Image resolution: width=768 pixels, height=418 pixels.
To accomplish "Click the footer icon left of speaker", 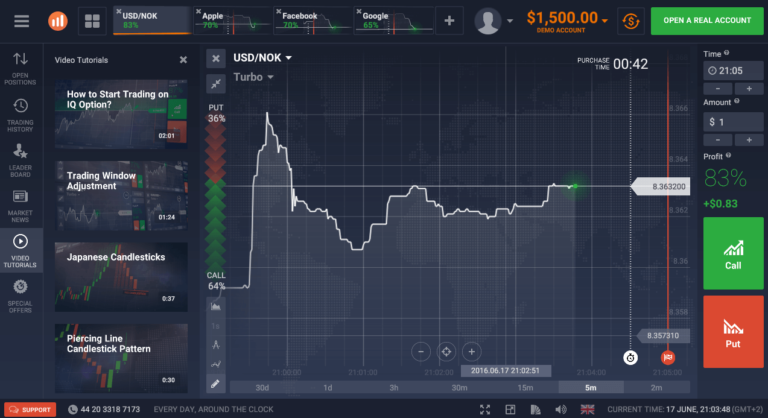I will [x=536, y=409].
